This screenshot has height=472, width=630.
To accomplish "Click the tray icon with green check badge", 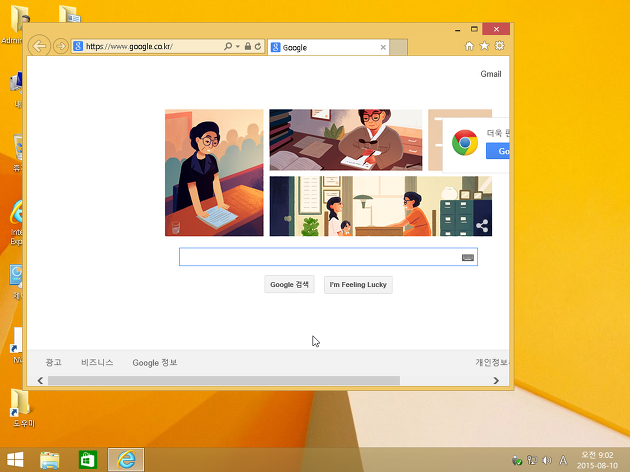I will tap(517, 460).
